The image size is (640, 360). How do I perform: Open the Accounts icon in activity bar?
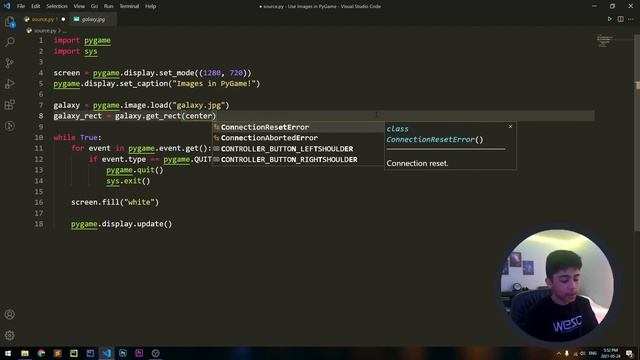[x=10, y=314]
